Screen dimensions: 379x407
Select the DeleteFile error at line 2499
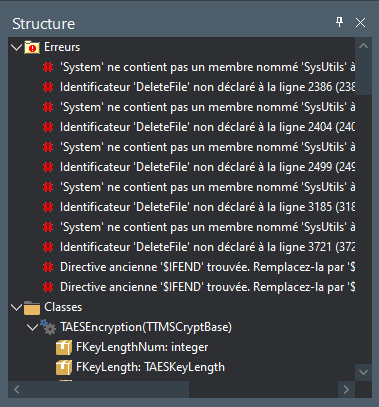pos(207,167)
